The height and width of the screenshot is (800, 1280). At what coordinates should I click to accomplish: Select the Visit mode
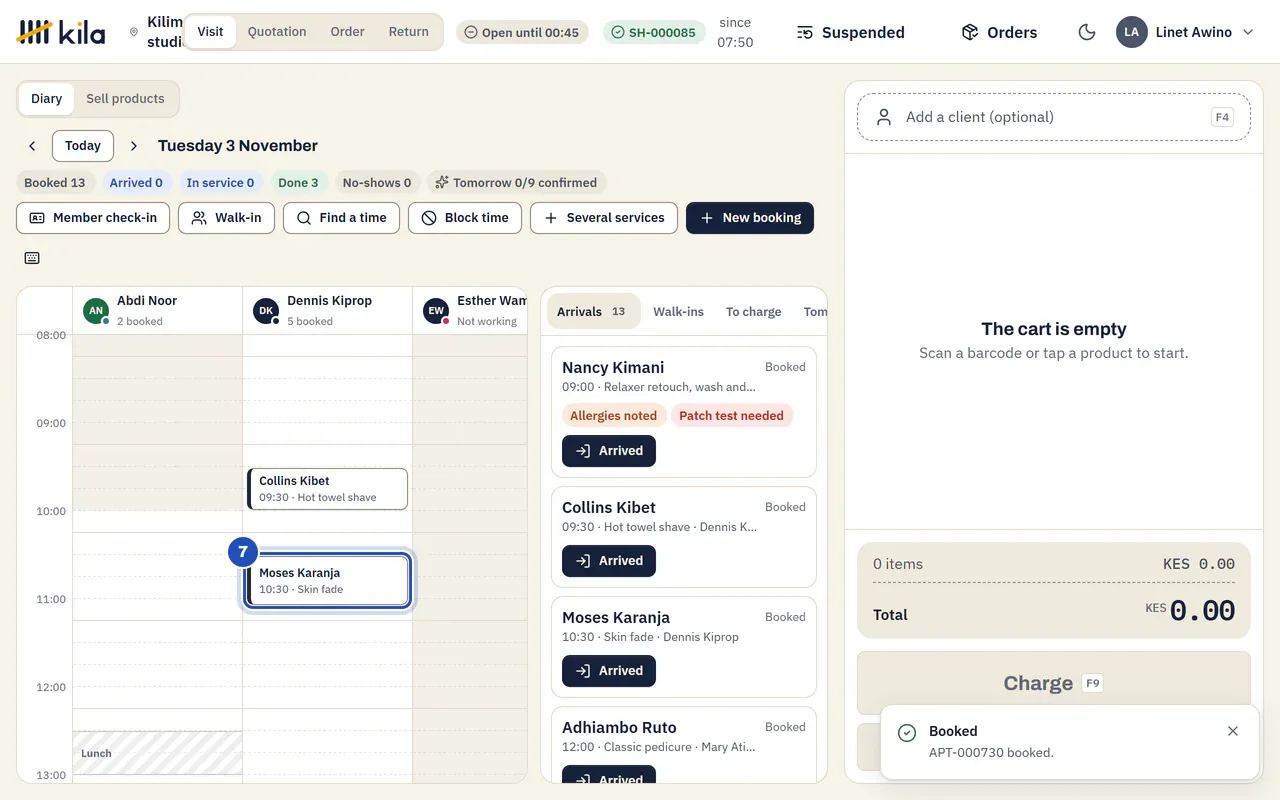click(x=210, y=32)
